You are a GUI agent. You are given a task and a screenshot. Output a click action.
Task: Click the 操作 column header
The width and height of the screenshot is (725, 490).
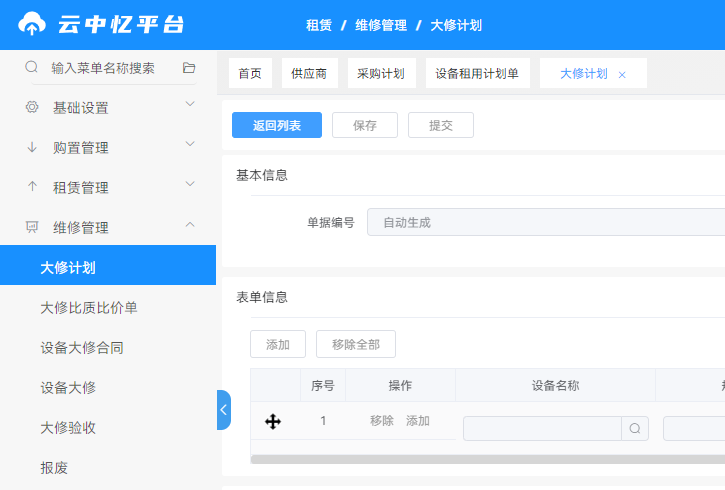click(x=400, y=385)
